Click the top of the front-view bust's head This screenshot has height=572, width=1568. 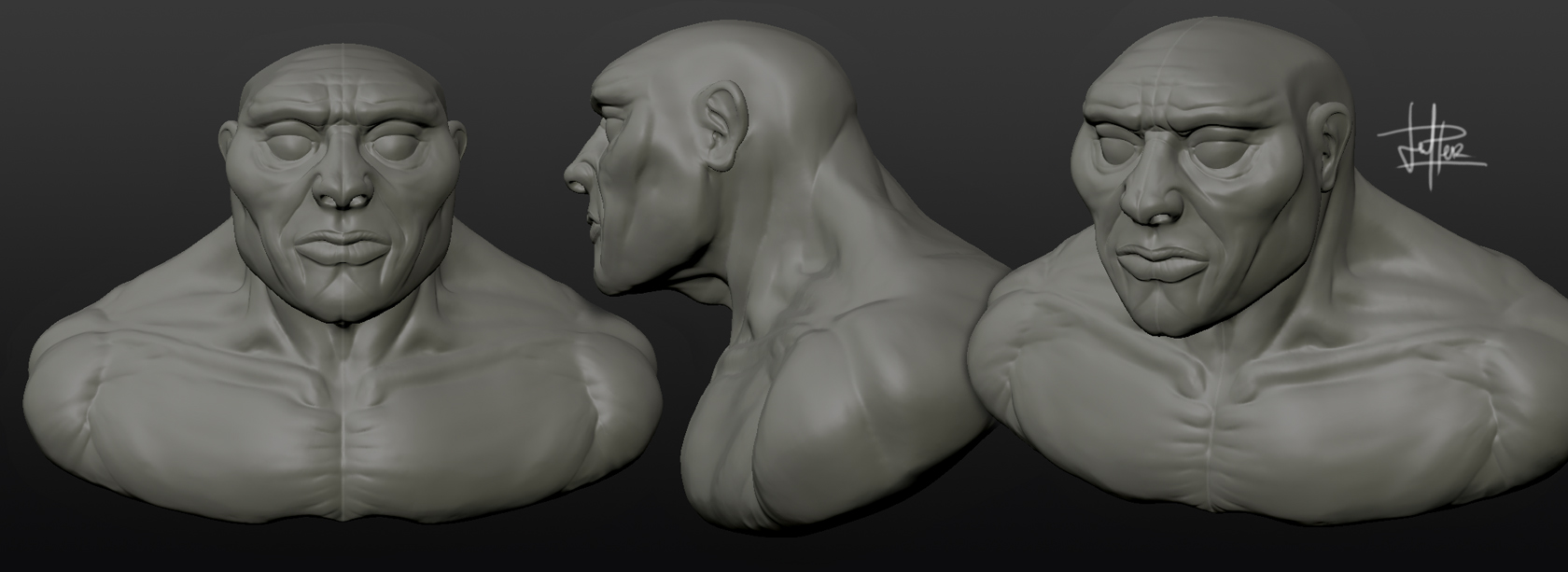(x=343, y=58)
